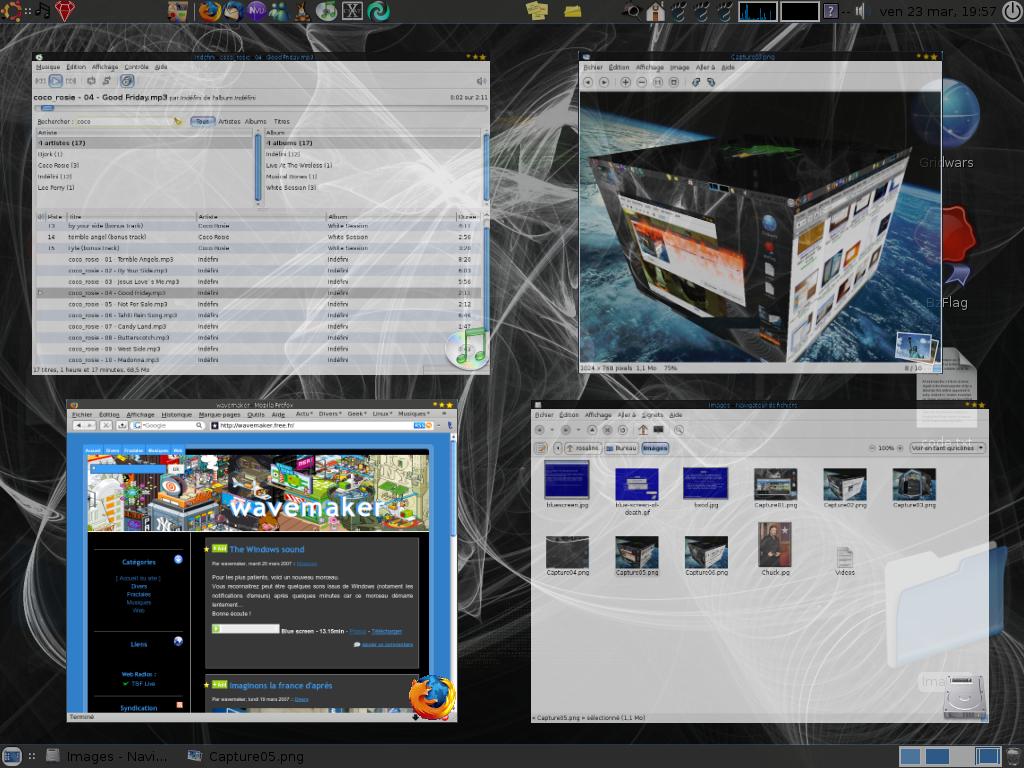This screenshot has width=1024, height=768.
Task: Zoom in on the image in viewer
Action: pyautogui.click(x=626, y=82)
